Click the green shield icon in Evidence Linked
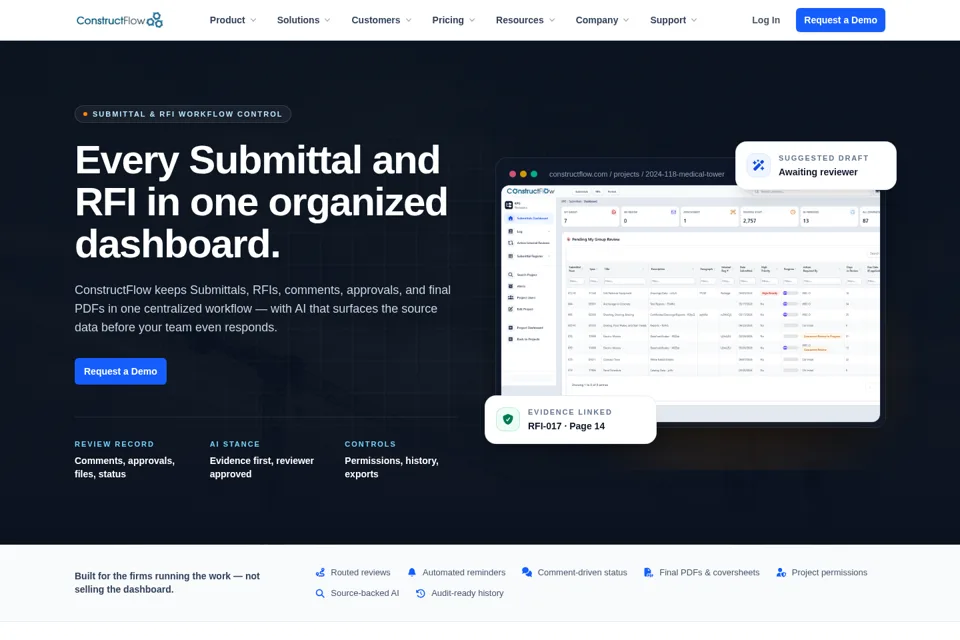The image size is (960, 640). 508,420
